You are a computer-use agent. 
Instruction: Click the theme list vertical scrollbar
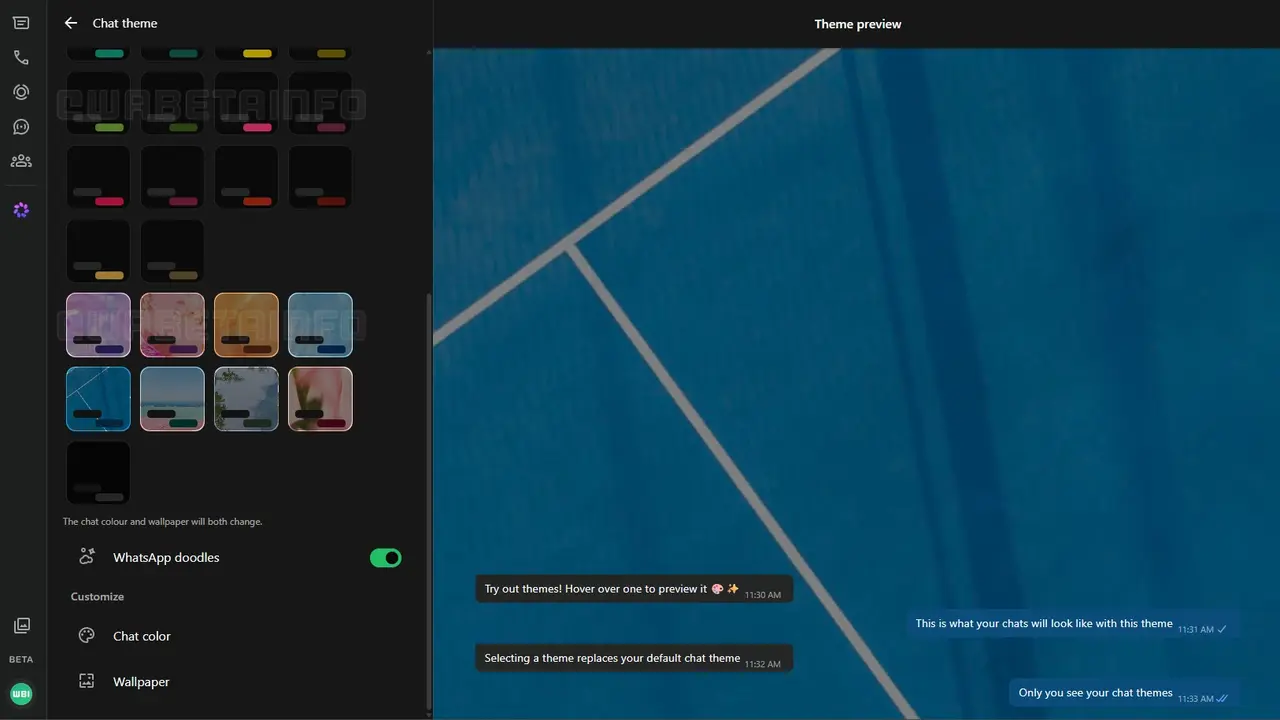point(429,500)
